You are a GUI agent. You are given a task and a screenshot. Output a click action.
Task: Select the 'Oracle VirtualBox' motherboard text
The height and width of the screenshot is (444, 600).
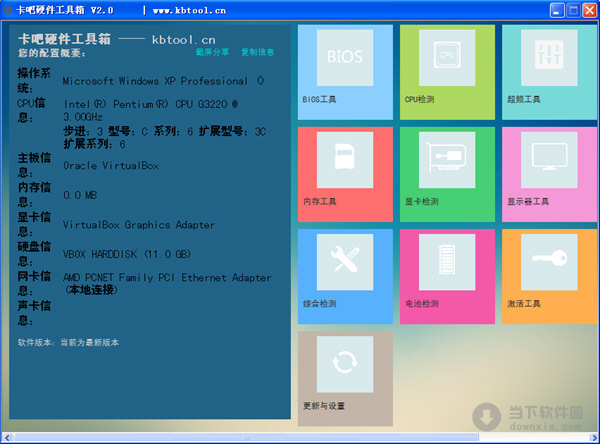pyautogui.click(x=111, y=166)
